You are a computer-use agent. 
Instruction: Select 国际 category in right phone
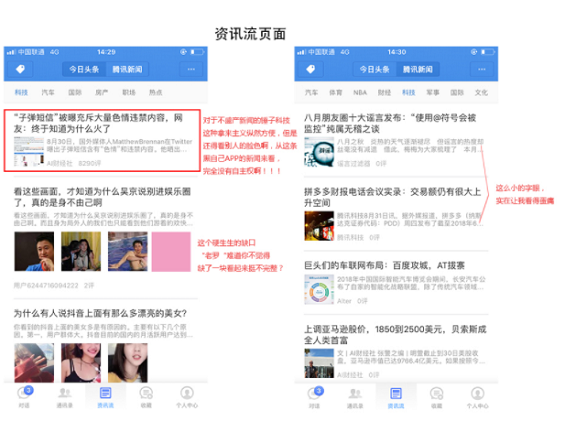(457, 93)
